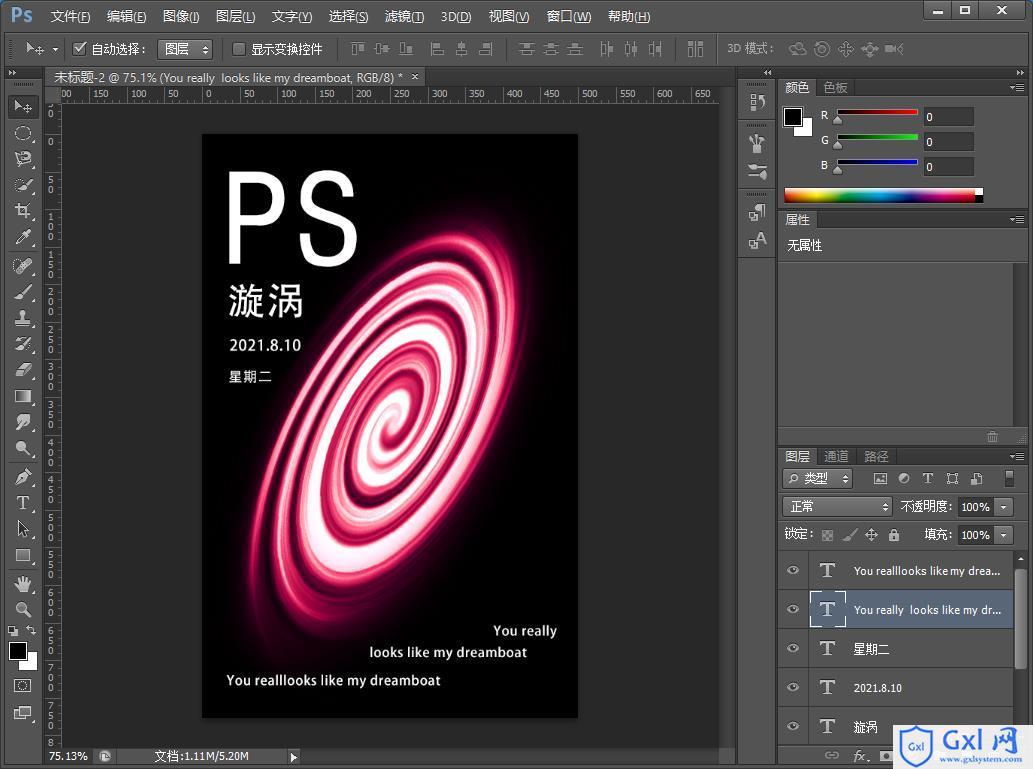
Task: Toggle layer filtering switch in Layers panel
Action: tap(1009, 478)
